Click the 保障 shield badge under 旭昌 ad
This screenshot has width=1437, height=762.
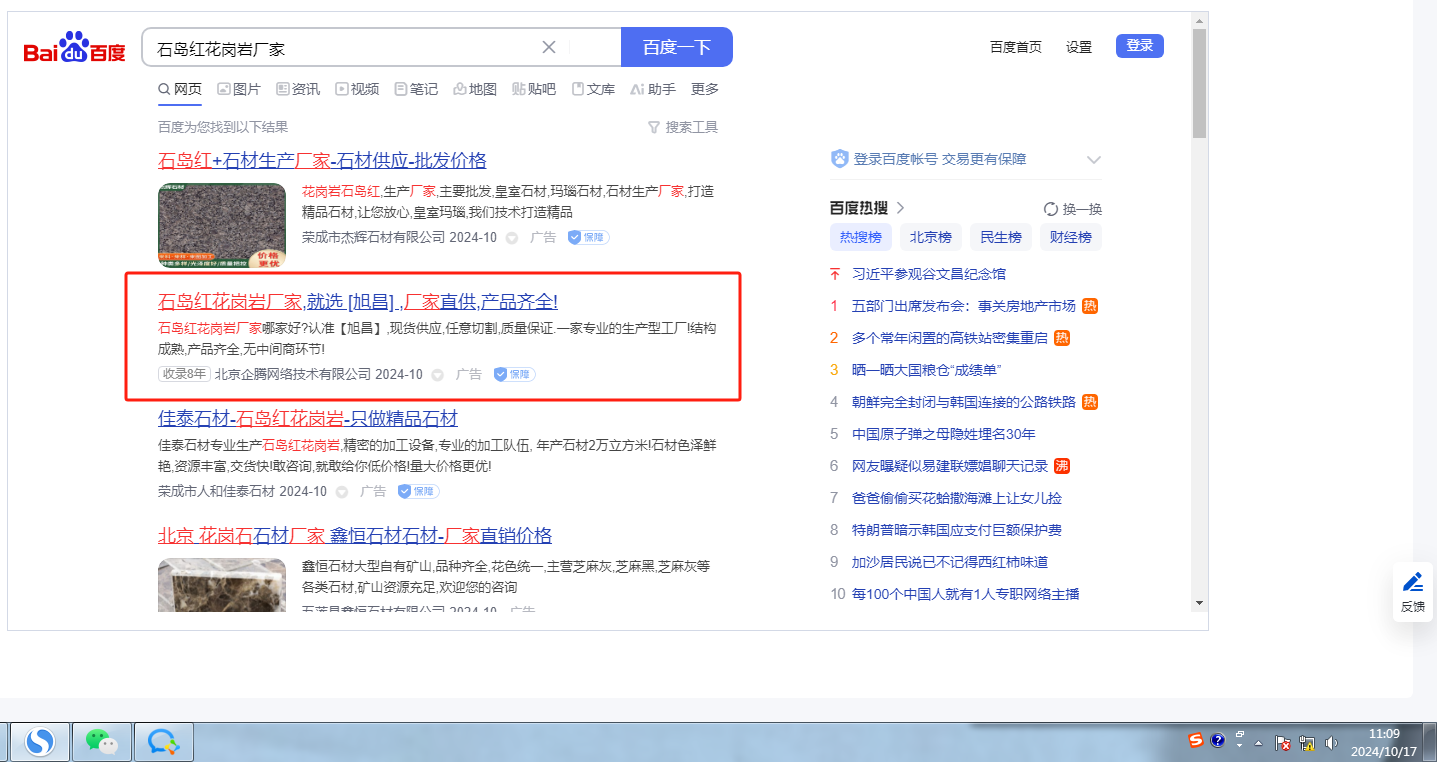514,374
